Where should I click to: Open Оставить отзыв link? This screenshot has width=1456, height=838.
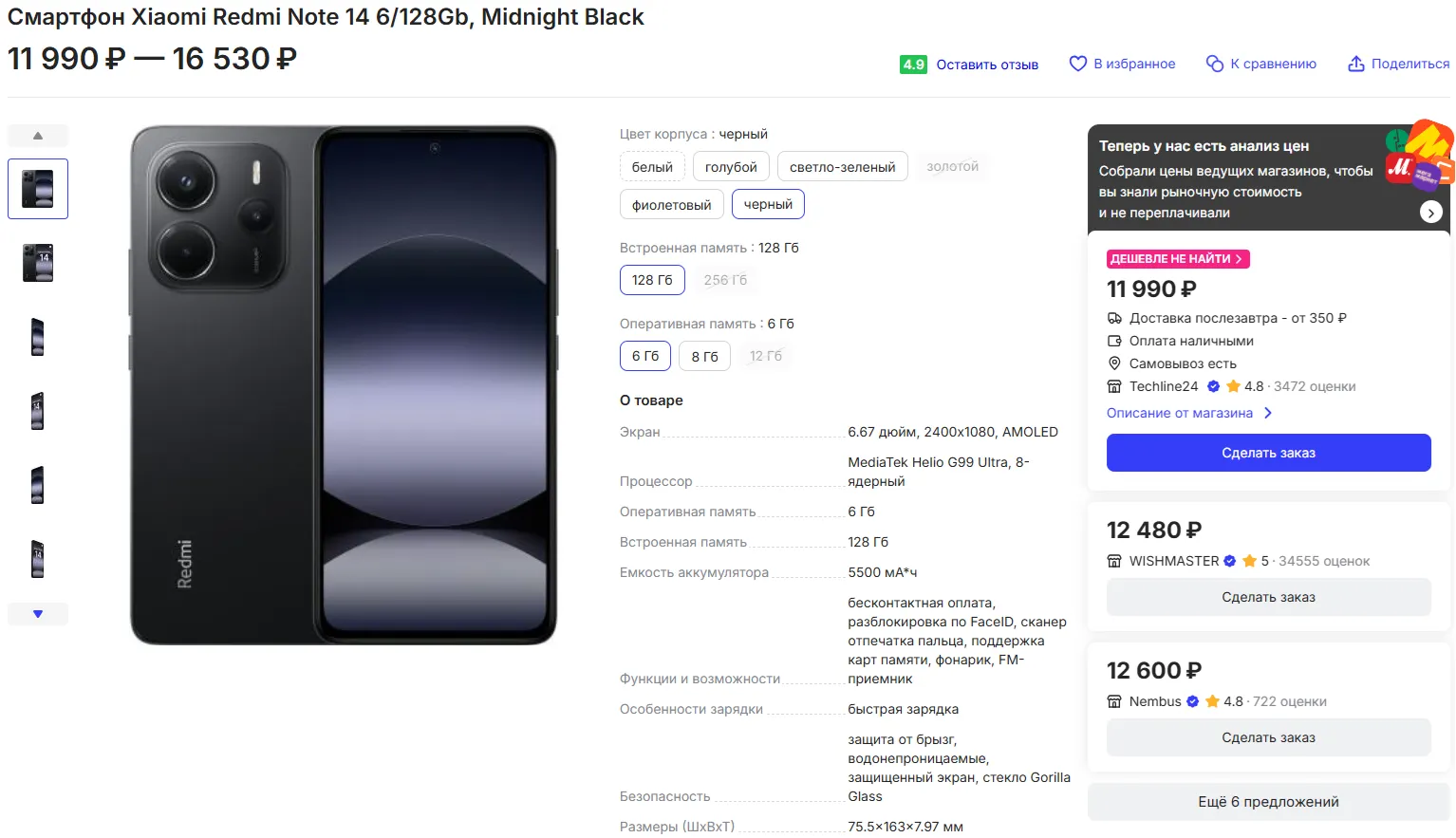click(987, 65)
